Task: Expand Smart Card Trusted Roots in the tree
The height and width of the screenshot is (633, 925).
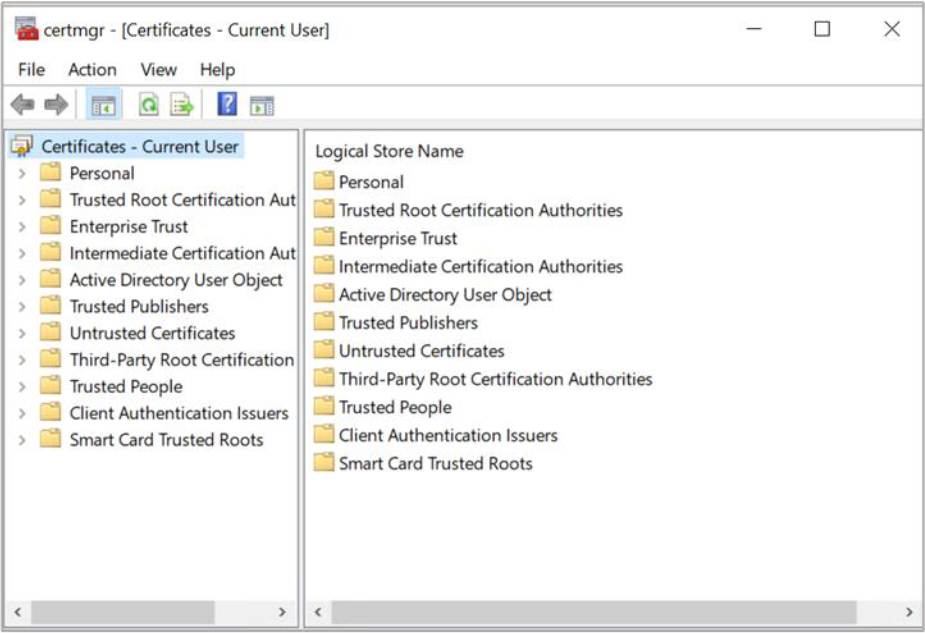Action: click(x=22, y=440)
